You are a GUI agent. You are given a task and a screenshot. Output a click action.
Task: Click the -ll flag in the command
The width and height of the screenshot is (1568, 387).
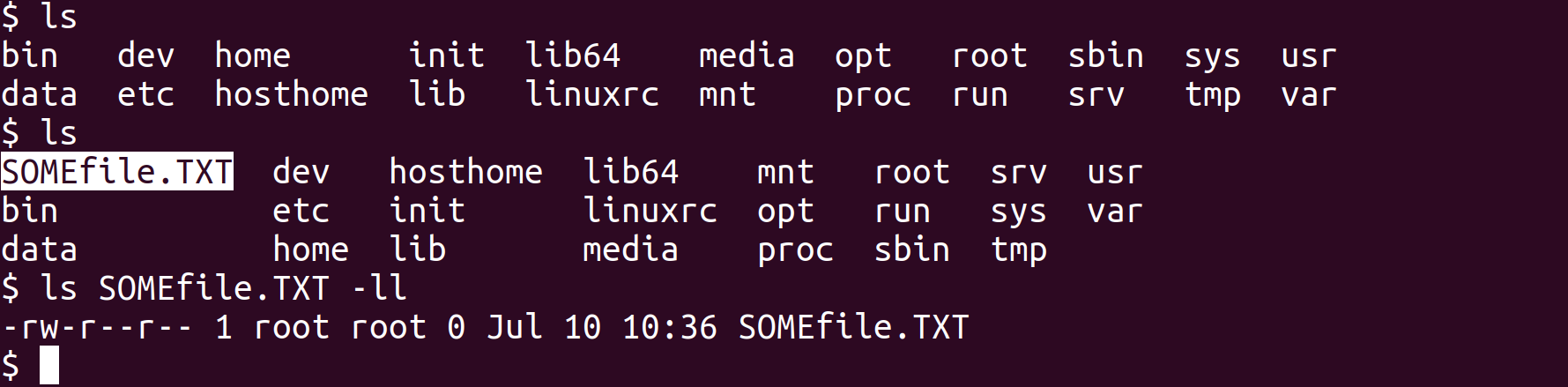coord(378,288)
